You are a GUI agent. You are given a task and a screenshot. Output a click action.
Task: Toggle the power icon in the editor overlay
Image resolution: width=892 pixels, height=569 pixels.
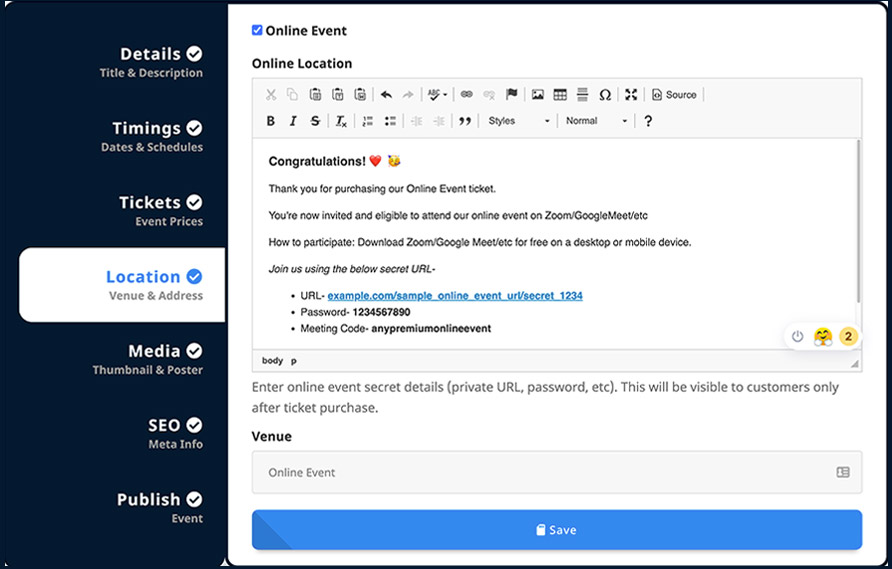(797, 336)
